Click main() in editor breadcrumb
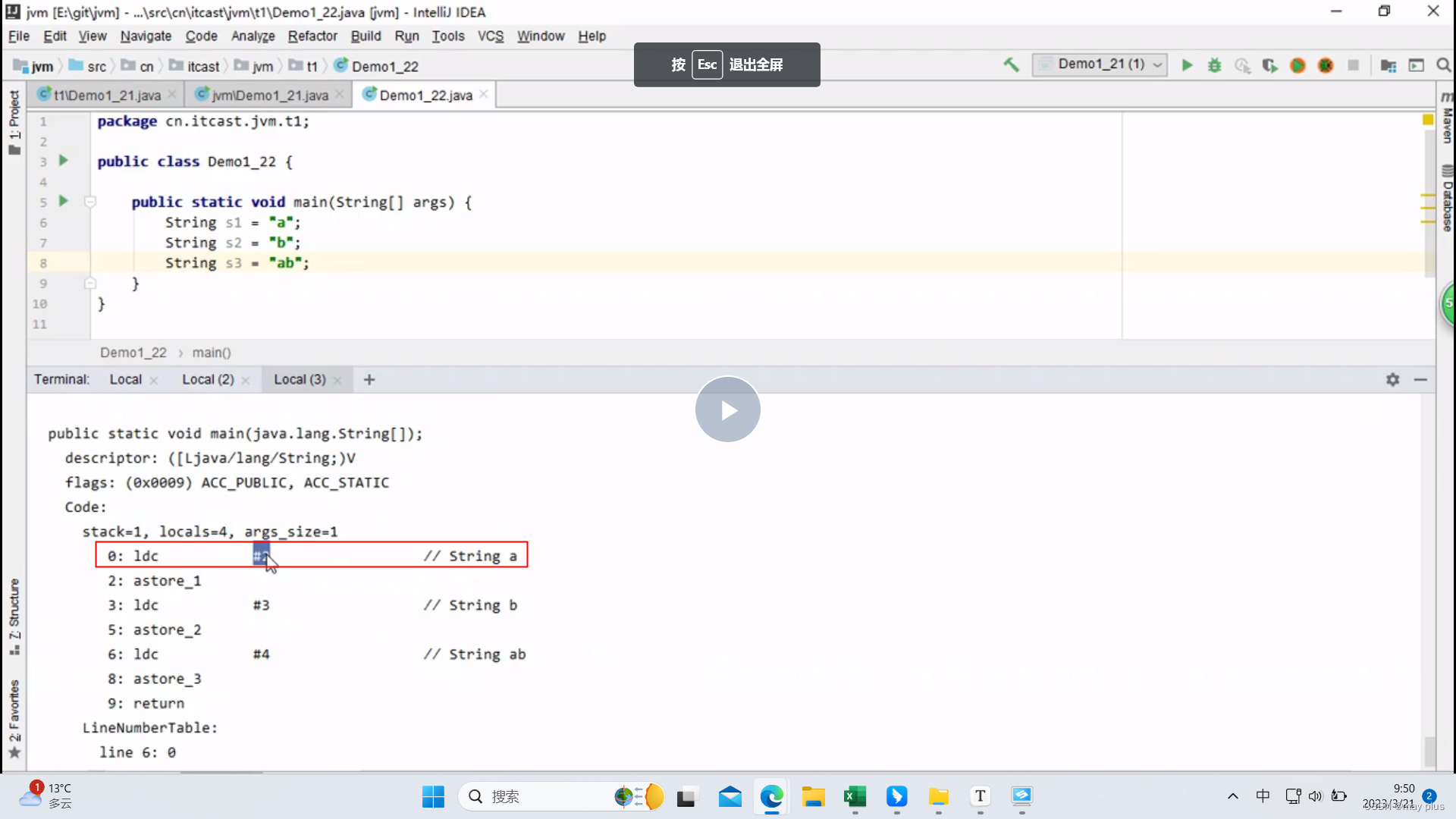The width and height of the screenshot is (1456, 819). coord(212,353)
